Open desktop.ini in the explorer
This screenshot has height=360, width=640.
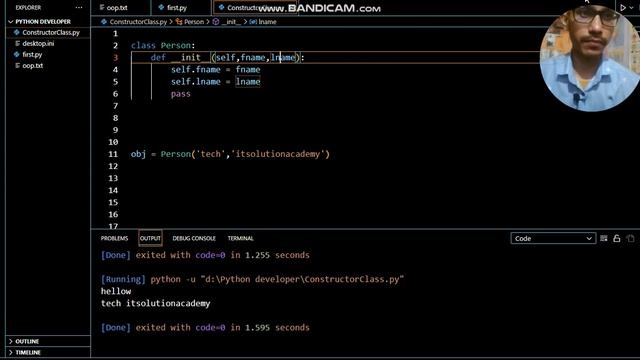click(x=38, y=43)
